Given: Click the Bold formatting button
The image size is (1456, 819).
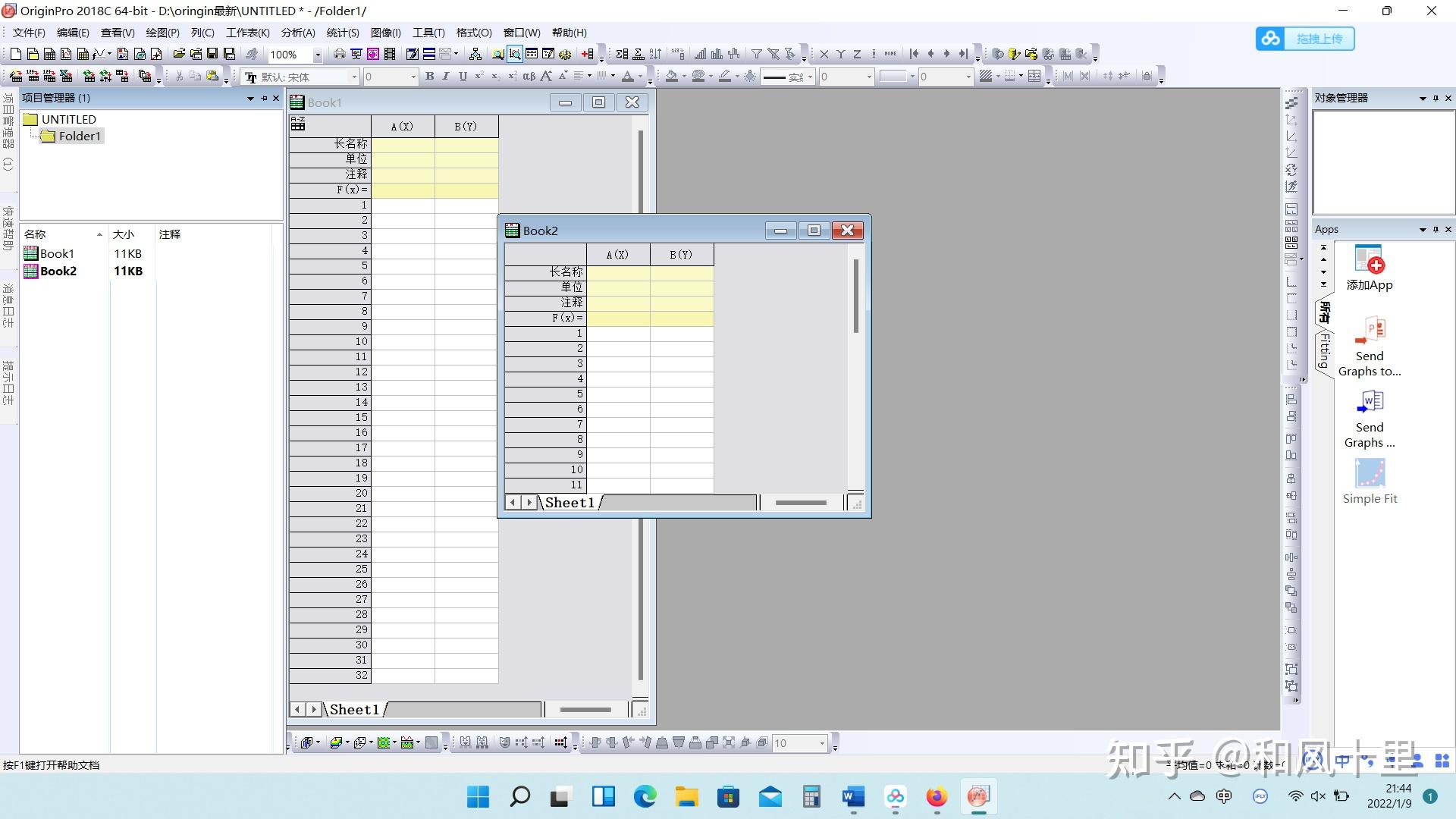Looking at the screenshot, I should click(429, 76).
